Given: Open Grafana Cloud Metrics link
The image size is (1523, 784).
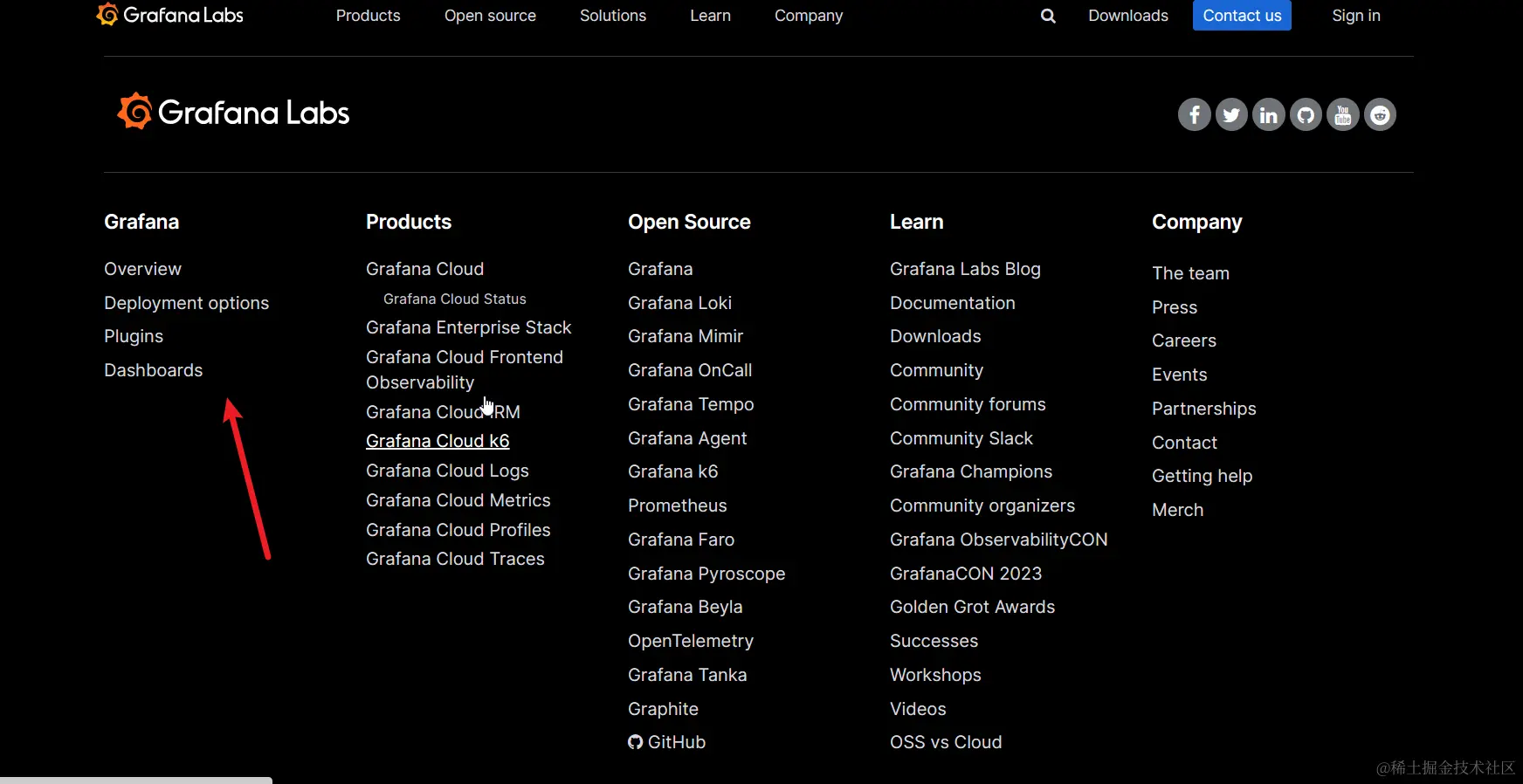Looking at the screenshot, I should coord(458,500).
